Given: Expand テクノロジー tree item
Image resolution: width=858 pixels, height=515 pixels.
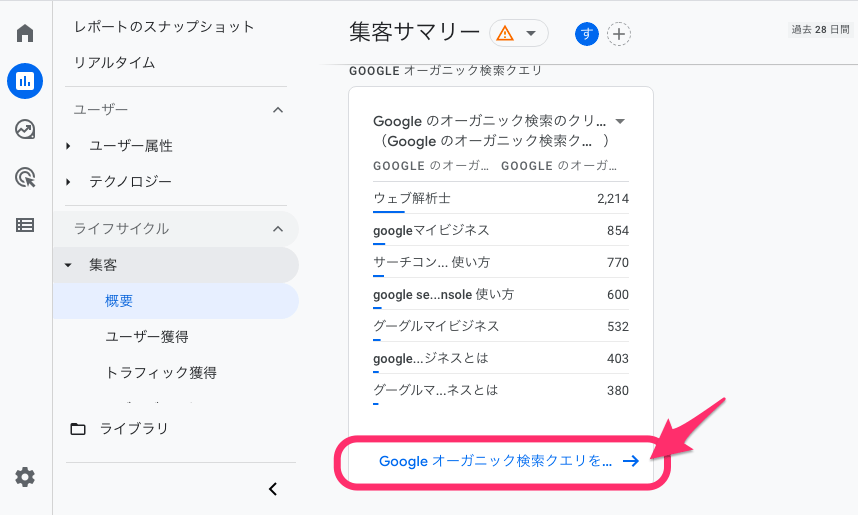Looking at the screenshot, I should [x=68, y=182].
